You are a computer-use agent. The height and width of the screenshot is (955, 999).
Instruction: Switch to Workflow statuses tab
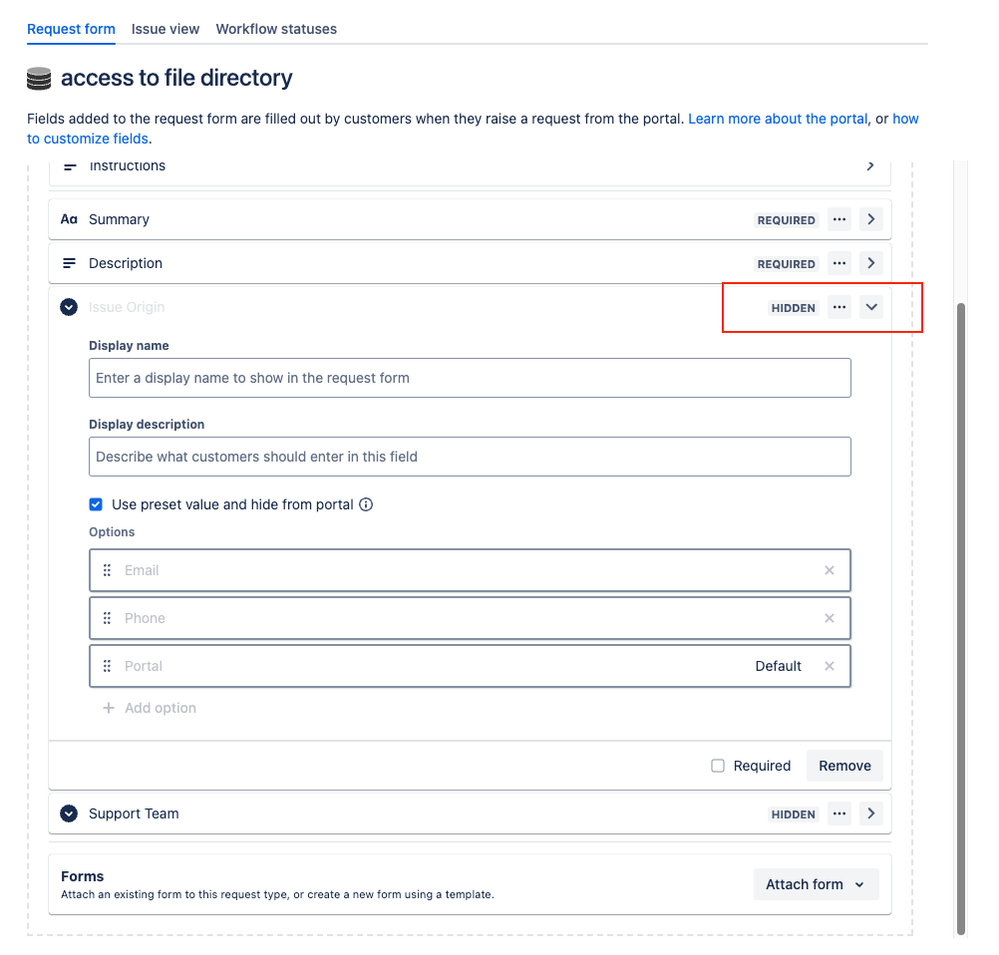(276, 29)
